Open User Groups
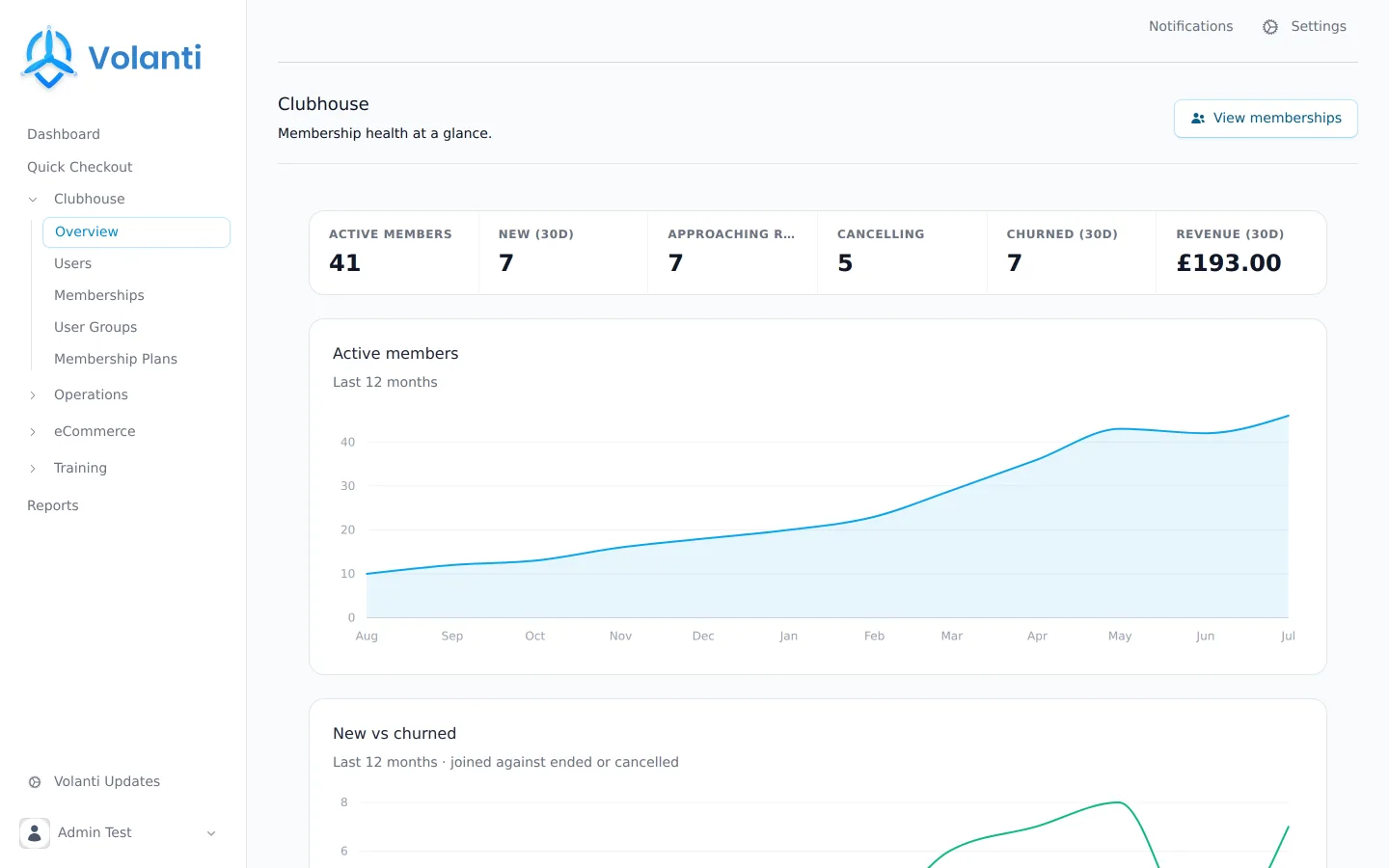 [x=95, y=327]
